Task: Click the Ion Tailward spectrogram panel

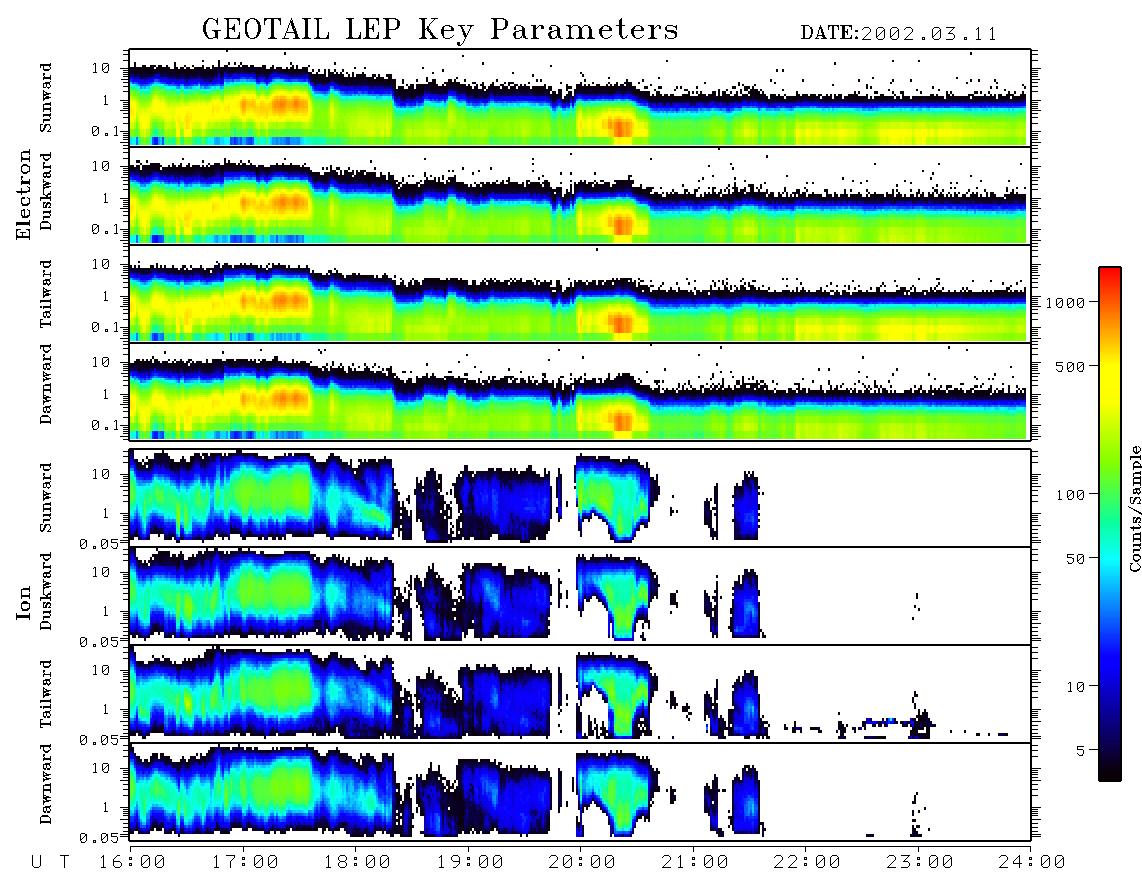Action: [x=580, y=694]
